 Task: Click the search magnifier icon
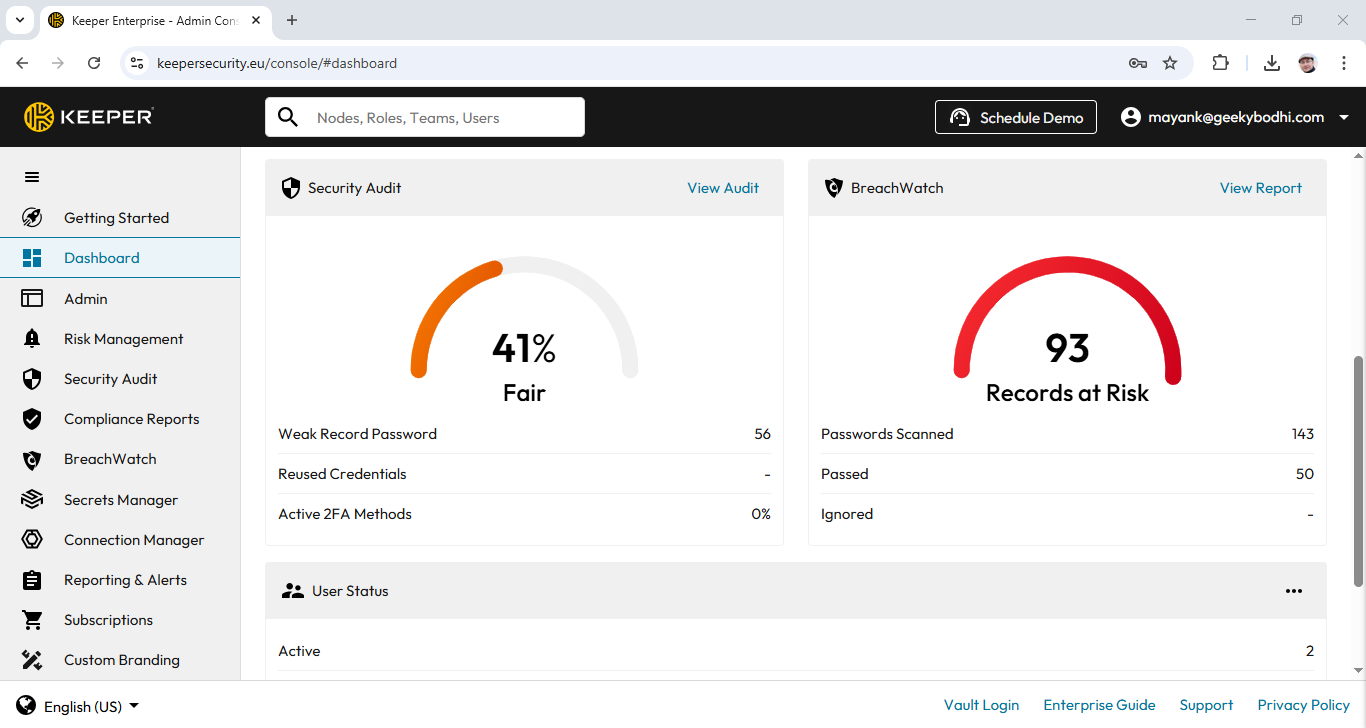point(288,117)
